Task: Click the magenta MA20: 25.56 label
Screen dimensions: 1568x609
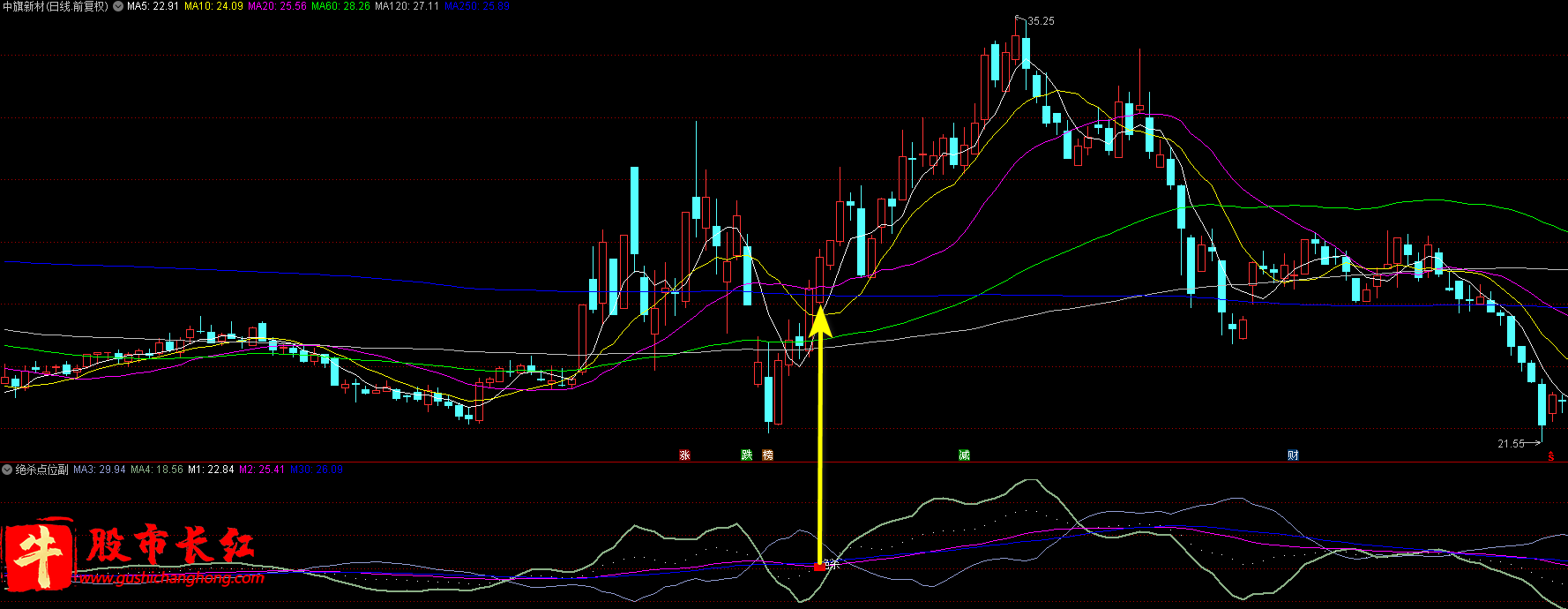Action: point(277,6)
